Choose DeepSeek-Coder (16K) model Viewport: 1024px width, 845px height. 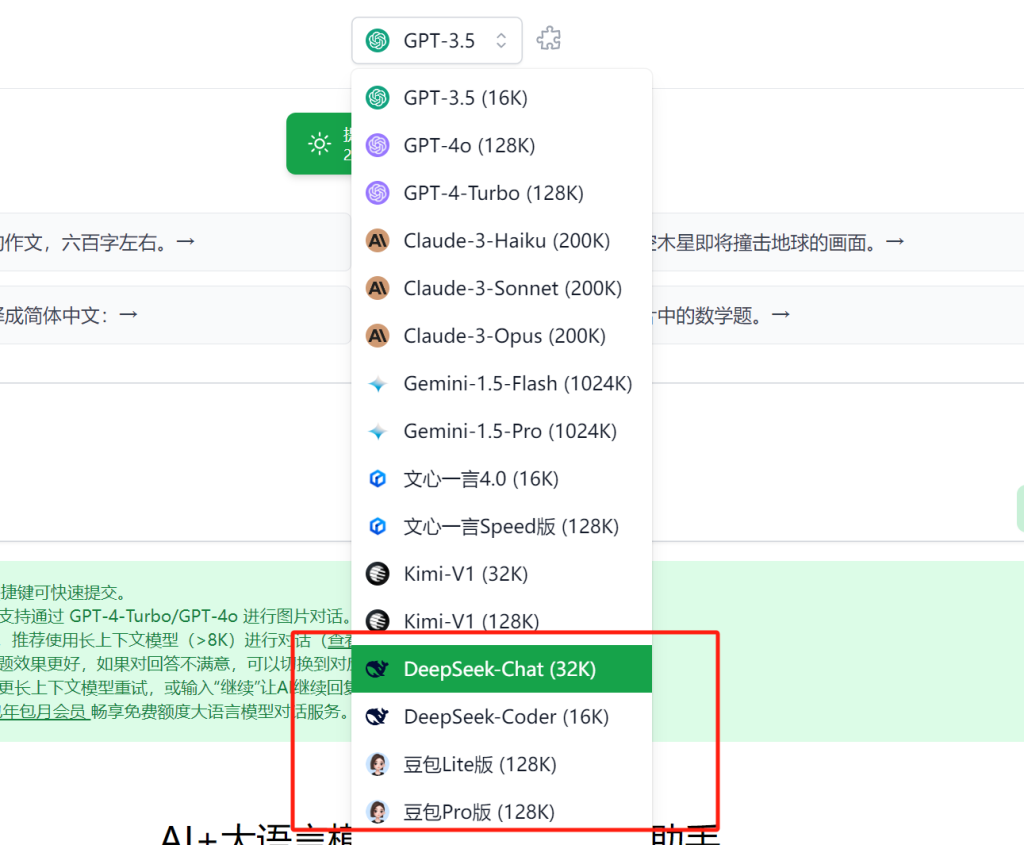(502, 716)
